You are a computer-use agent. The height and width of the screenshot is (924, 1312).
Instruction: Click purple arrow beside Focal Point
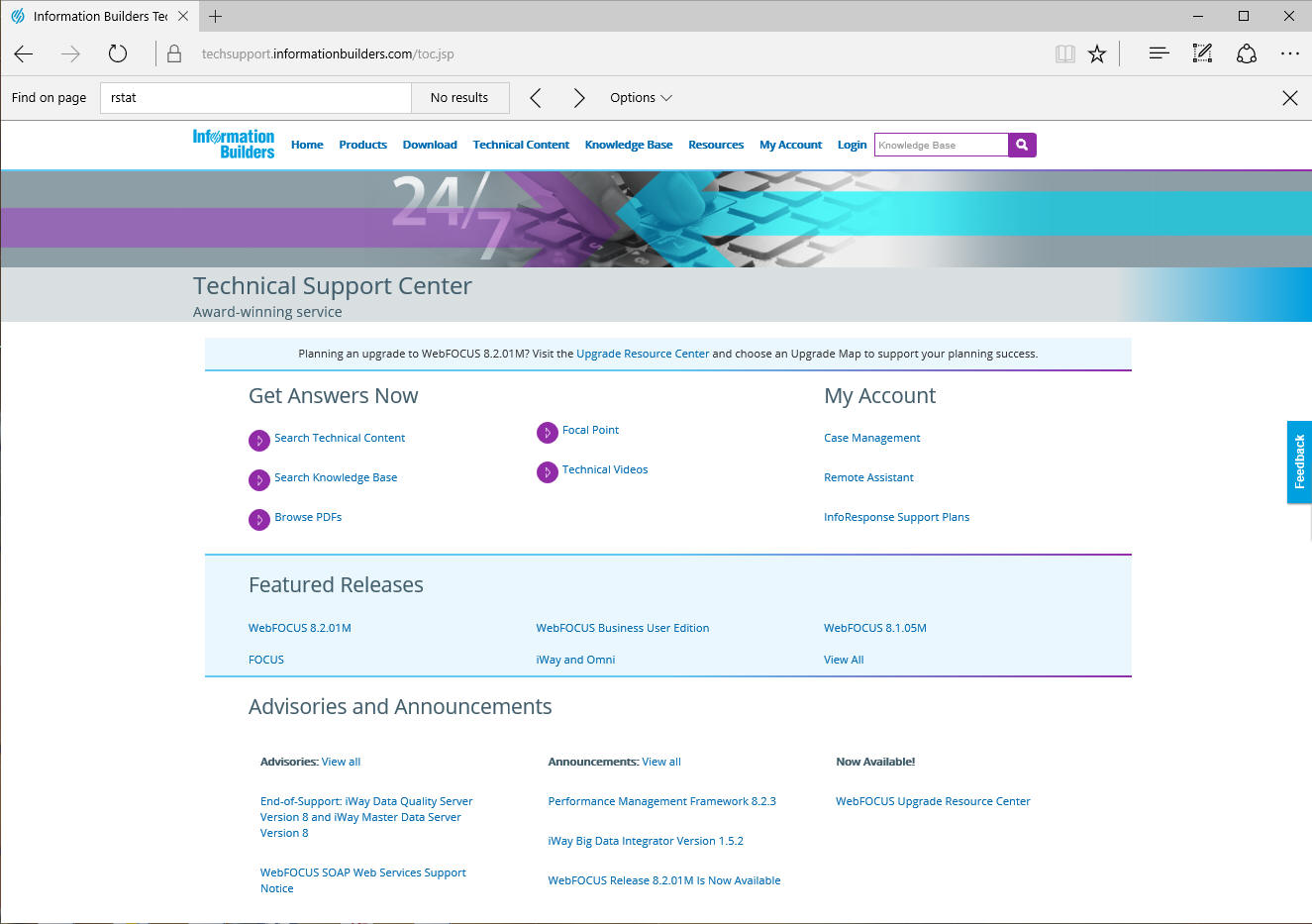548,433
